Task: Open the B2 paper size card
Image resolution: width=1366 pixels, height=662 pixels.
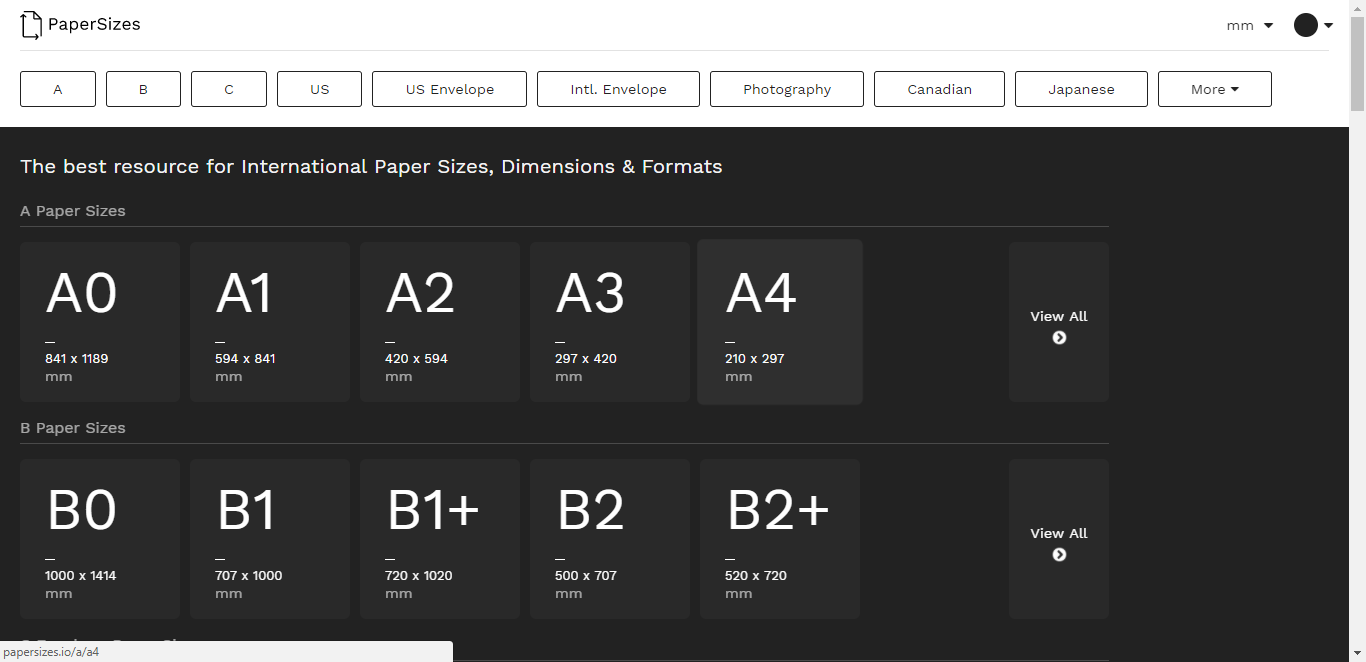Action: tap(610, 539)
